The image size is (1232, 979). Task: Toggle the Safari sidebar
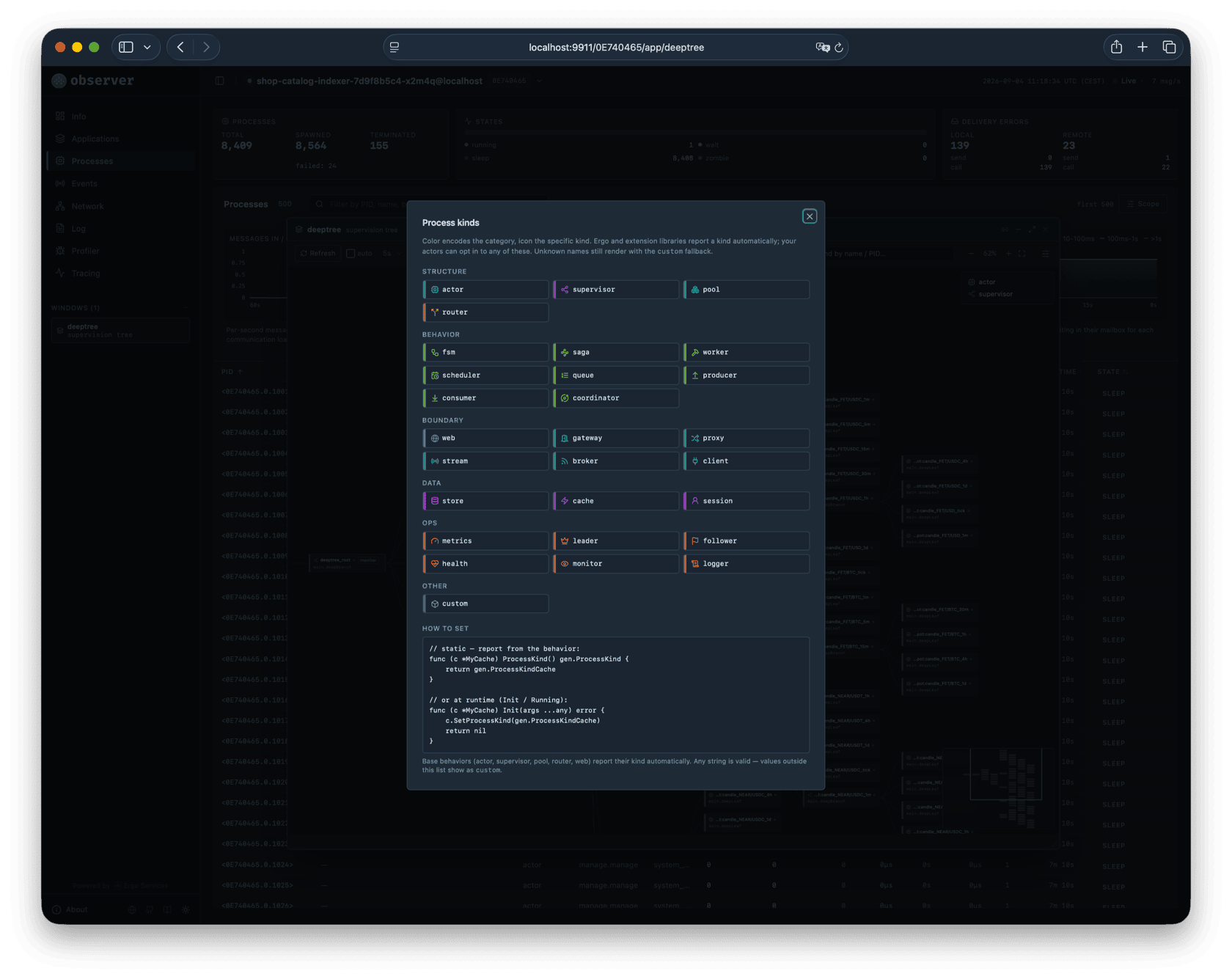[x=126, y=48]
